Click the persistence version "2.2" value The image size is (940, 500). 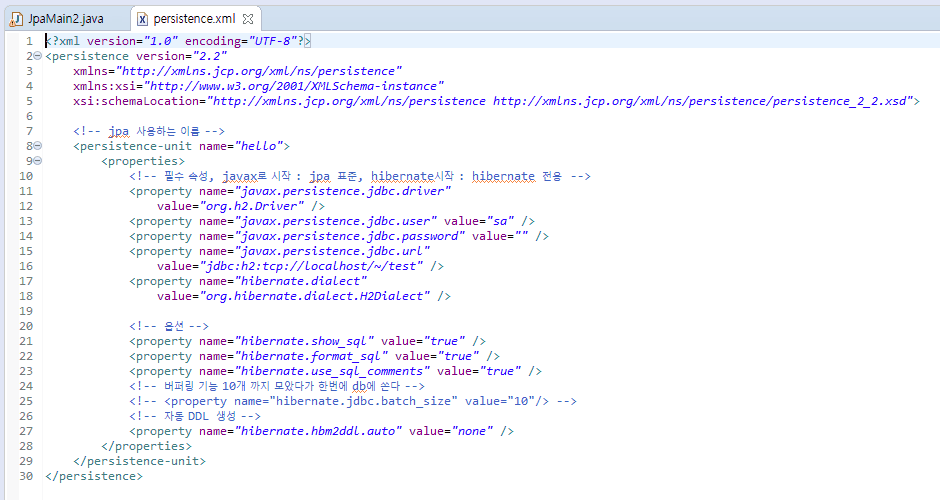210,56
